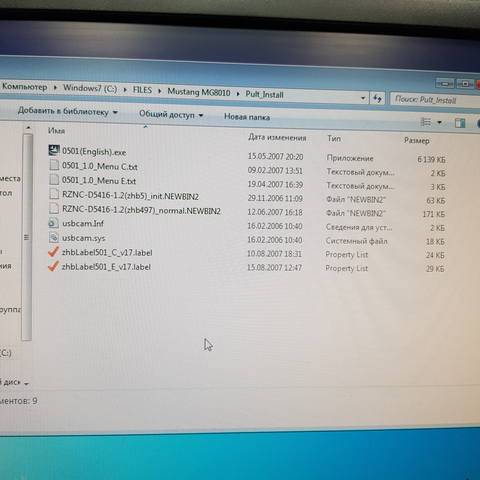
Task: Select file name RZNC-D5416-1.2(zhb497)_normal.NEWBIN2
Action: coord(141,211)
